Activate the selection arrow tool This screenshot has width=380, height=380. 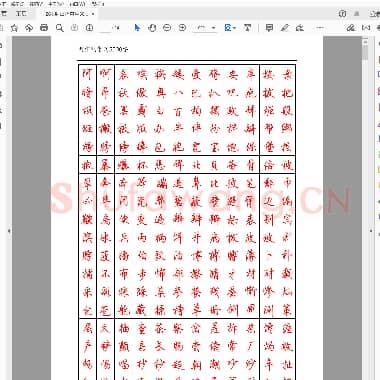point(137,28)
